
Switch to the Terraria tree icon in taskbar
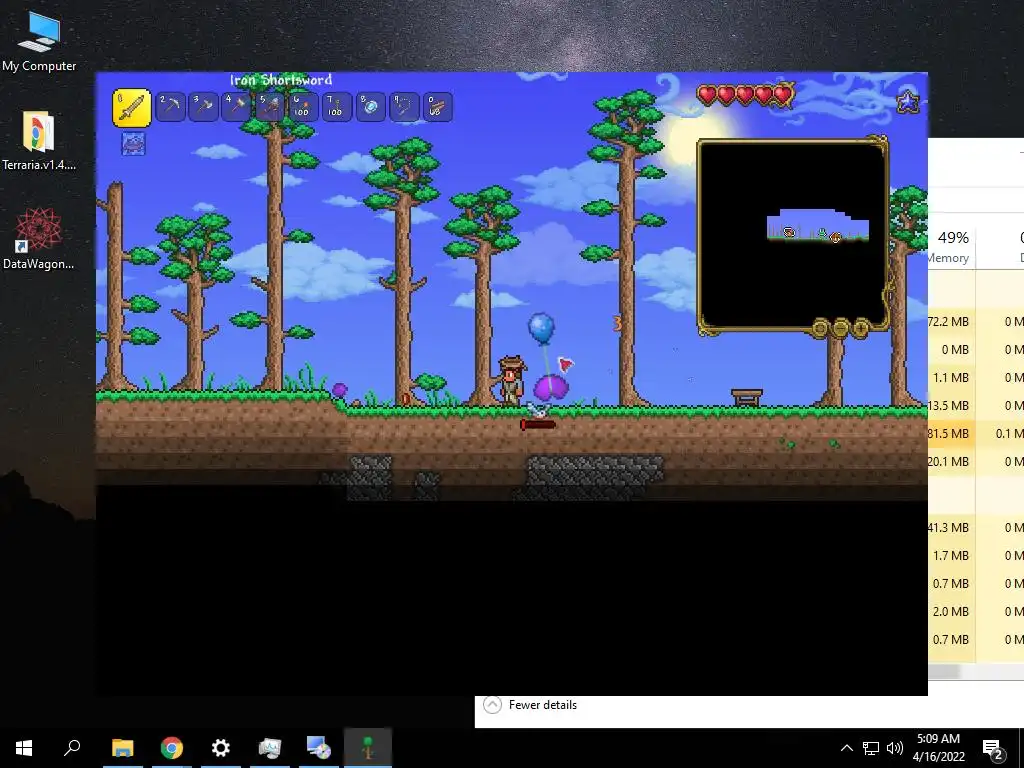368,748
